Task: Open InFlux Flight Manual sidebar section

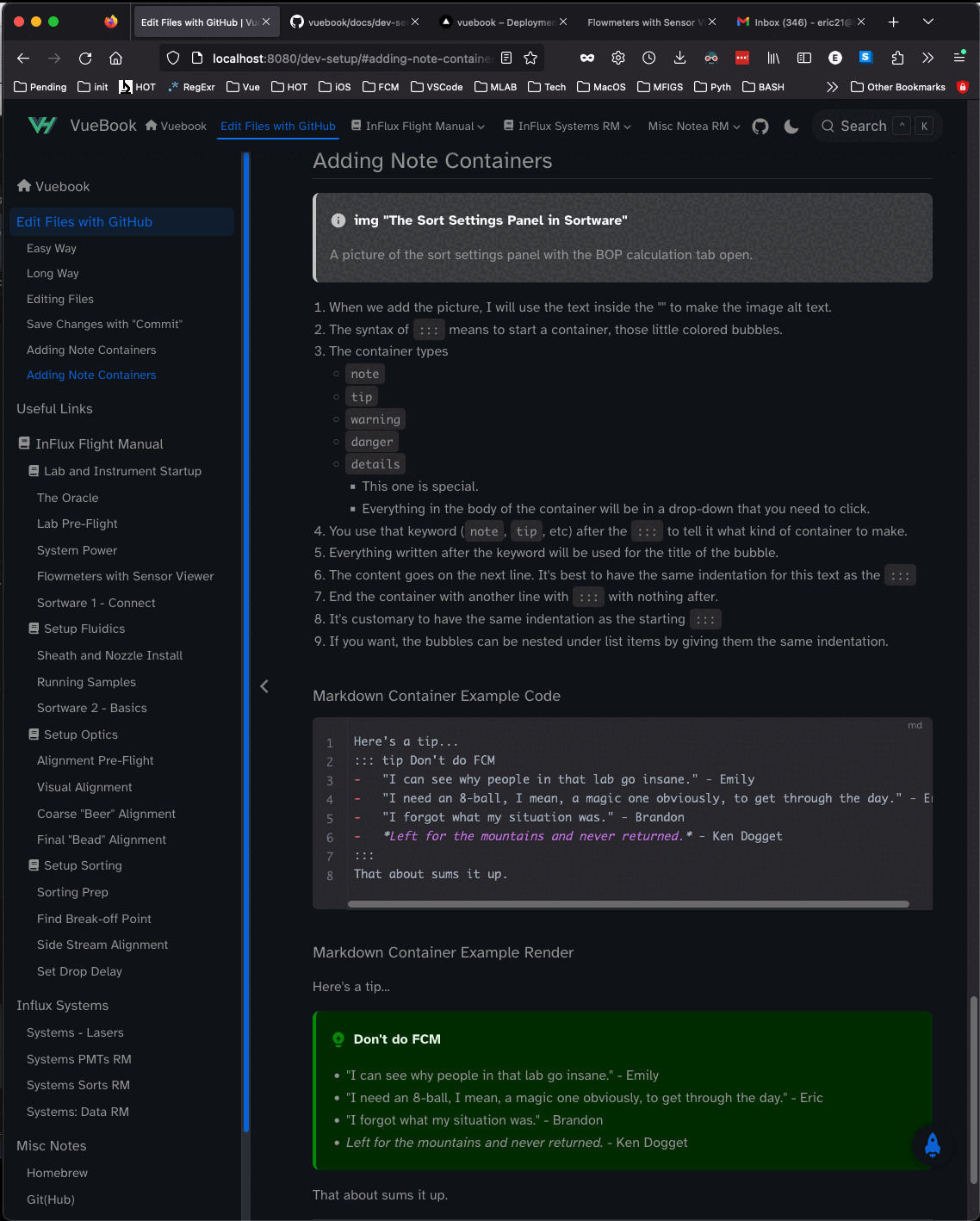Action: [90, 444]
